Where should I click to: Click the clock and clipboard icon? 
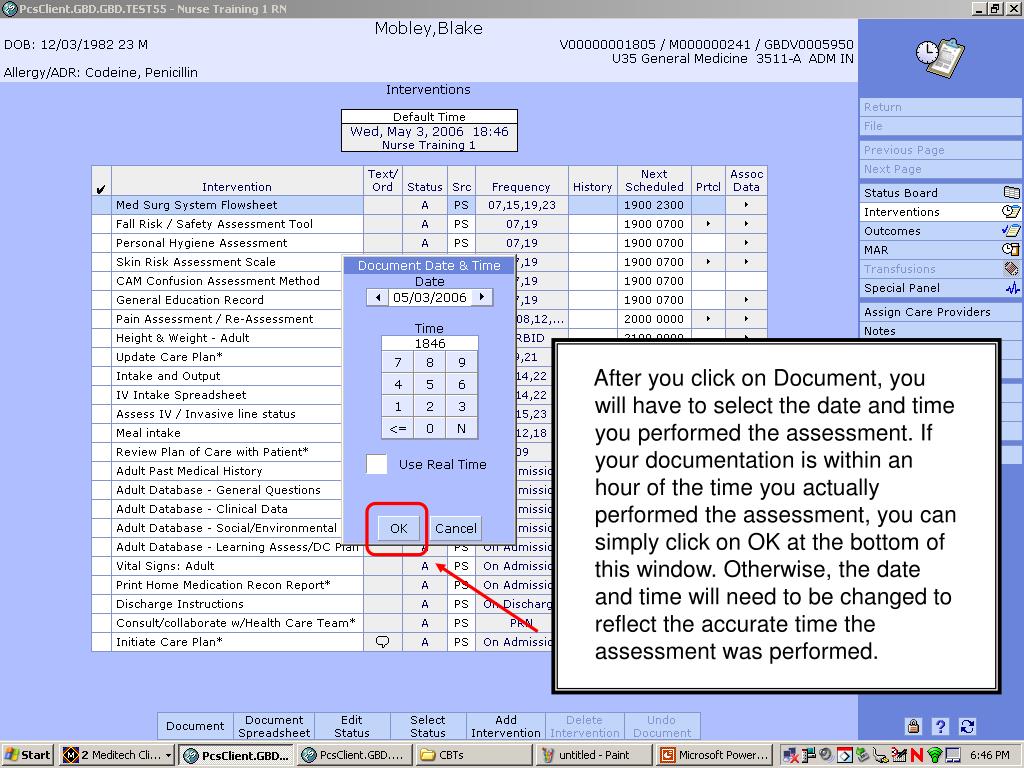click(940, 57)
